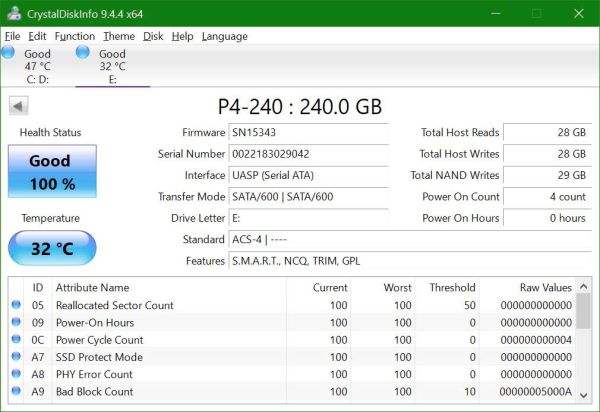Click the P4-240 : 240.0 GB disk title
The width and height of the screenshot is (600, 412).
[x=300, y=106]
